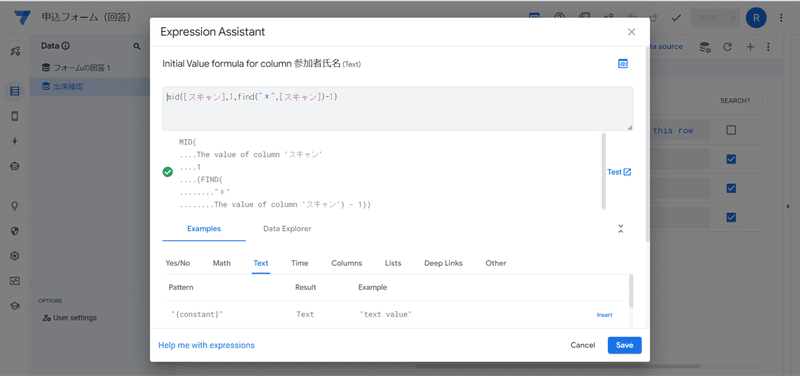Click the Actions lightning bolt icon

coord(15,141)
